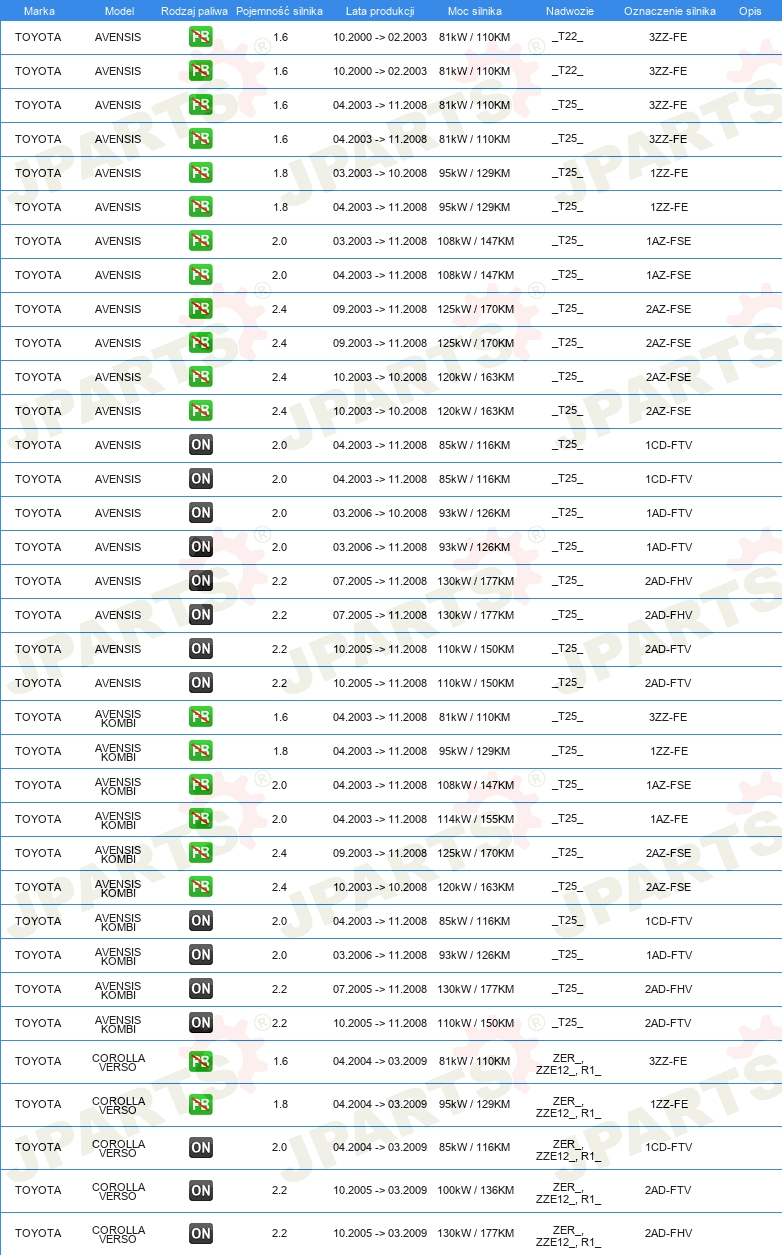Click 03.2003 -> 10.2008 production years cell
Screen dimensions: 782x1255
coord(380,173)
